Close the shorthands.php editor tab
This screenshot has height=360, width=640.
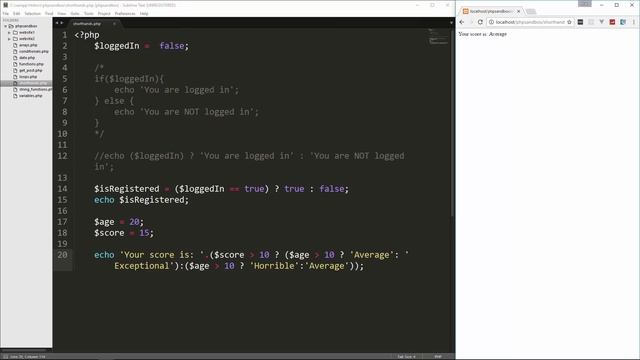click(114, 24)
